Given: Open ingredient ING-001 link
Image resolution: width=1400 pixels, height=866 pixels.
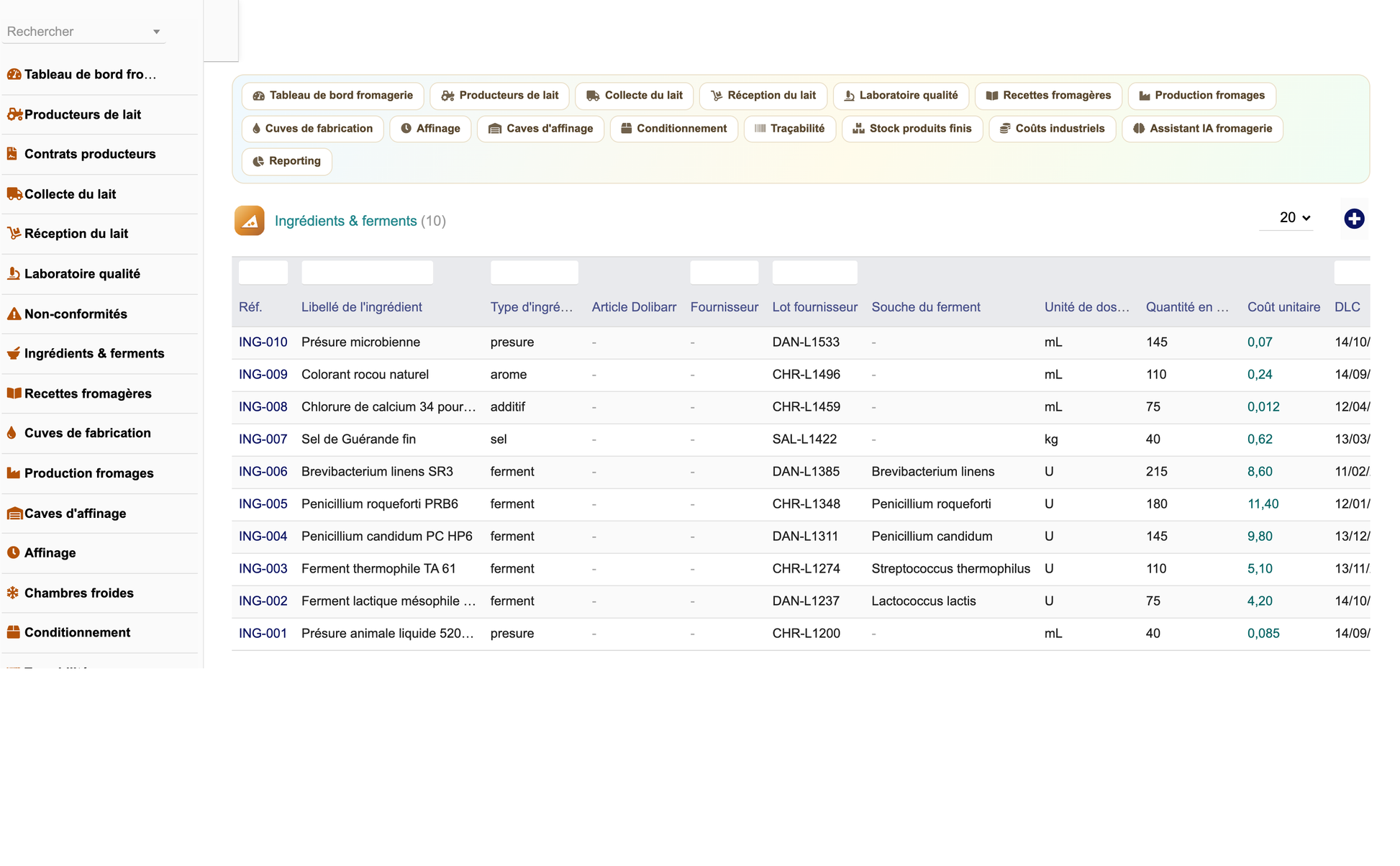Looking at the screenshot, I should [x=263, y=634].
